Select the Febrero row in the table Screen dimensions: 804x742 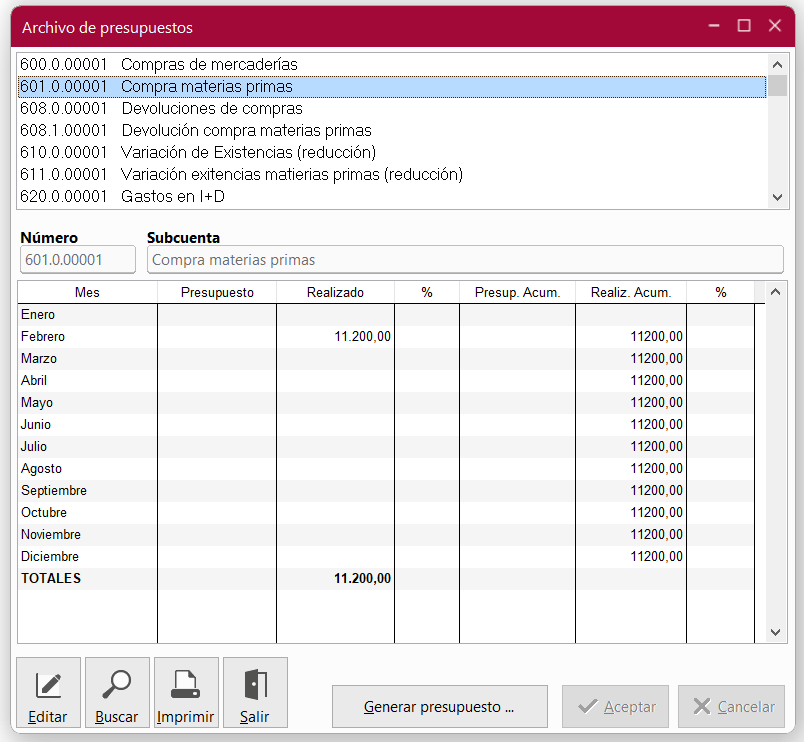point(43,337)
